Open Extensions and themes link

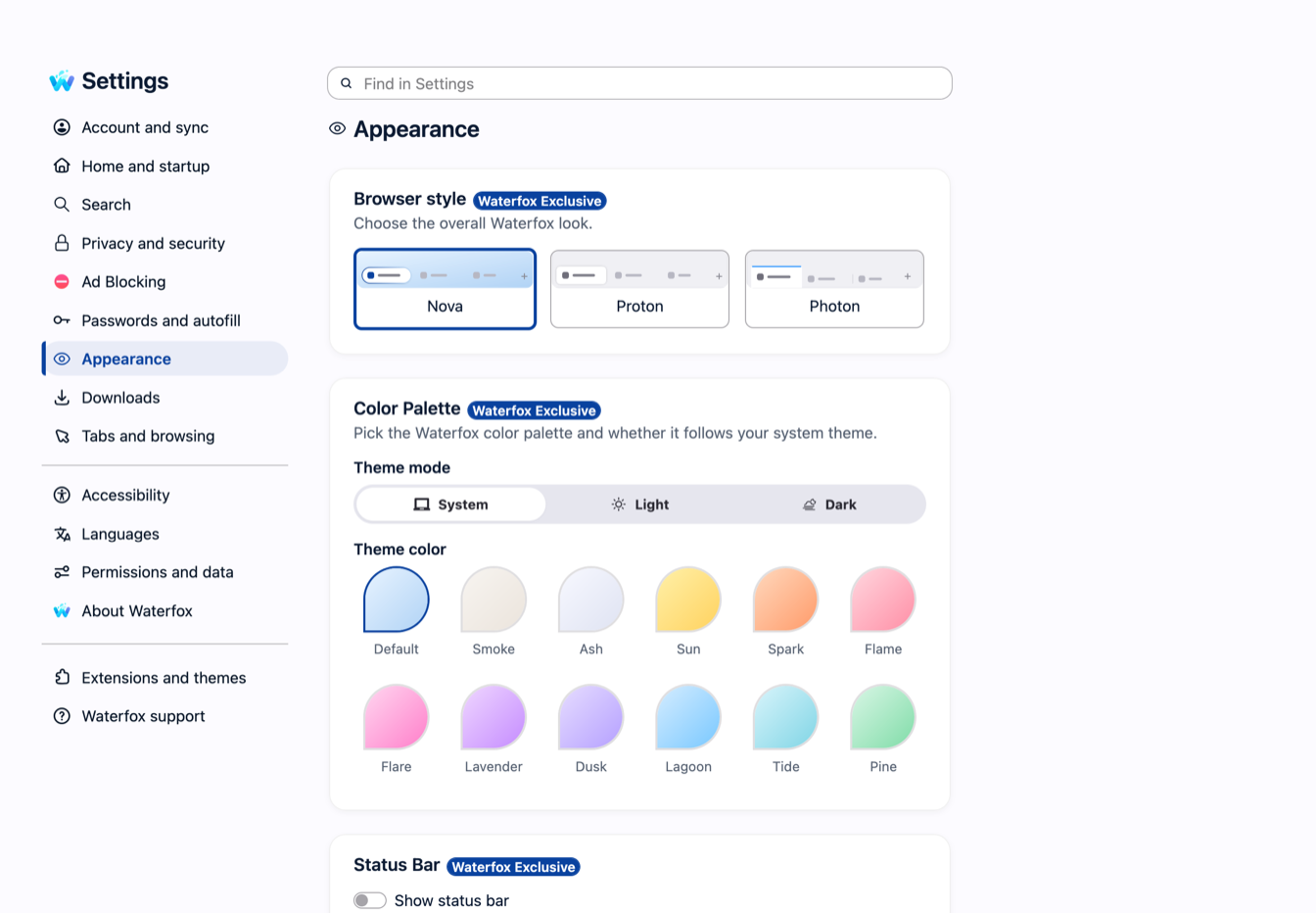point(164,677)
